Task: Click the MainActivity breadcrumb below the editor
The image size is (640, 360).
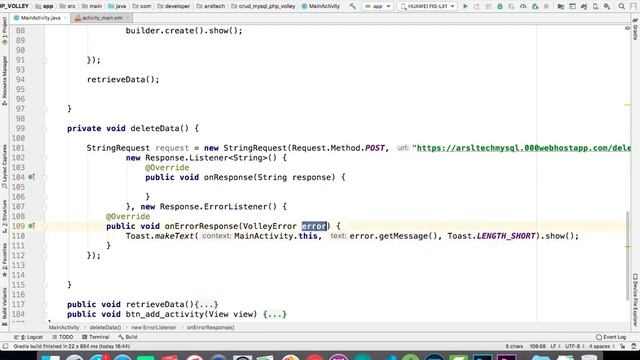Action: click(x=64, y=327)
